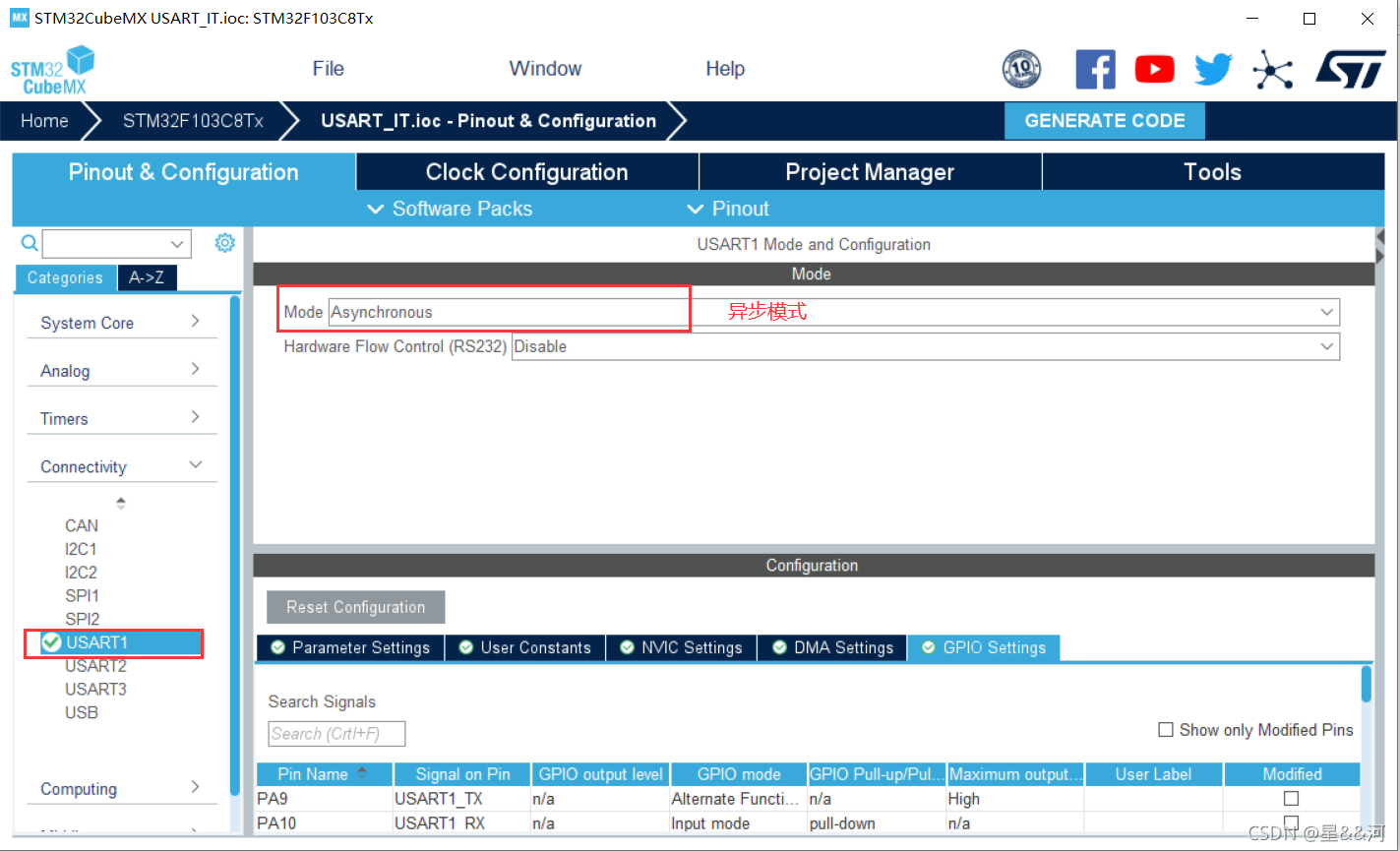The width and height of the screenshot is (1400, 851).
Task: Click the Search Signals input field
Action: [x=336, y=734]
